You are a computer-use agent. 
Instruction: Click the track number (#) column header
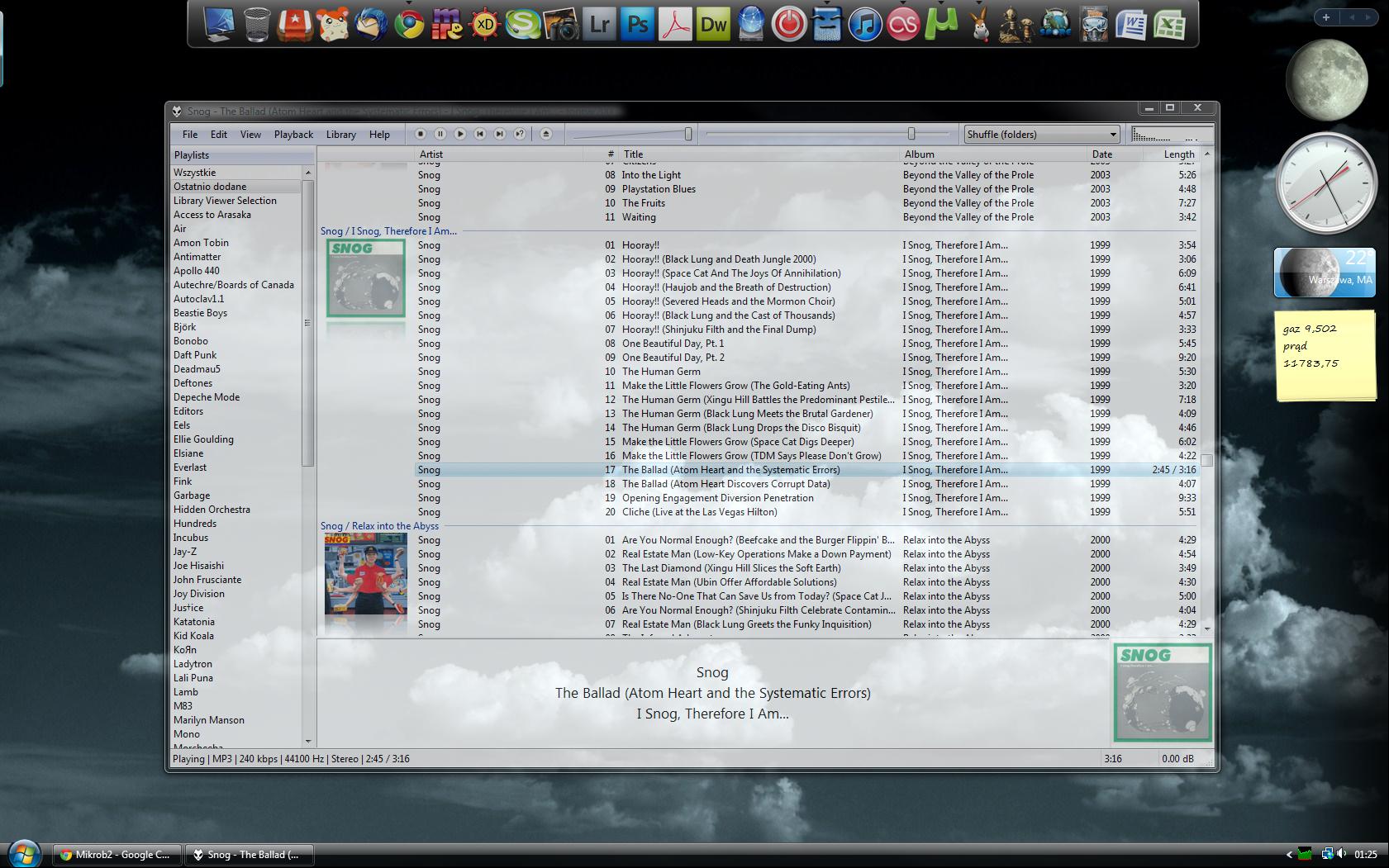601,154
